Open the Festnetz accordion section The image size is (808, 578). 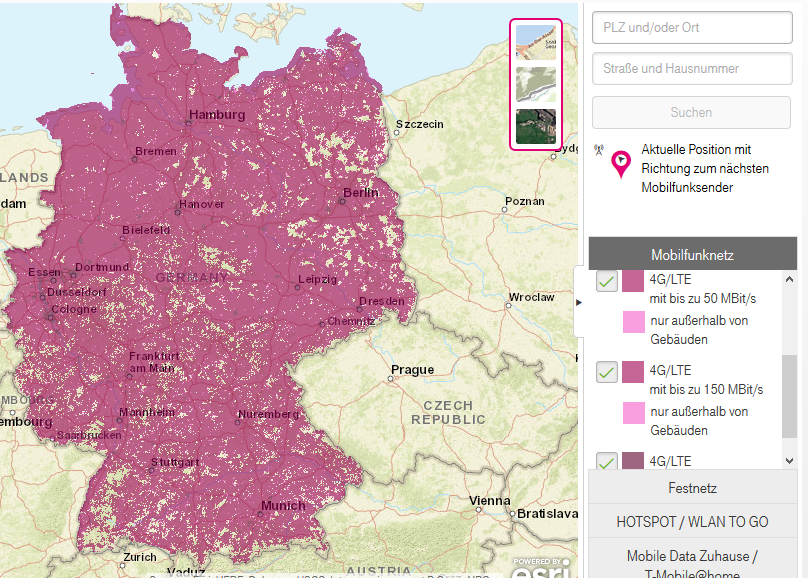coord(693,487)
